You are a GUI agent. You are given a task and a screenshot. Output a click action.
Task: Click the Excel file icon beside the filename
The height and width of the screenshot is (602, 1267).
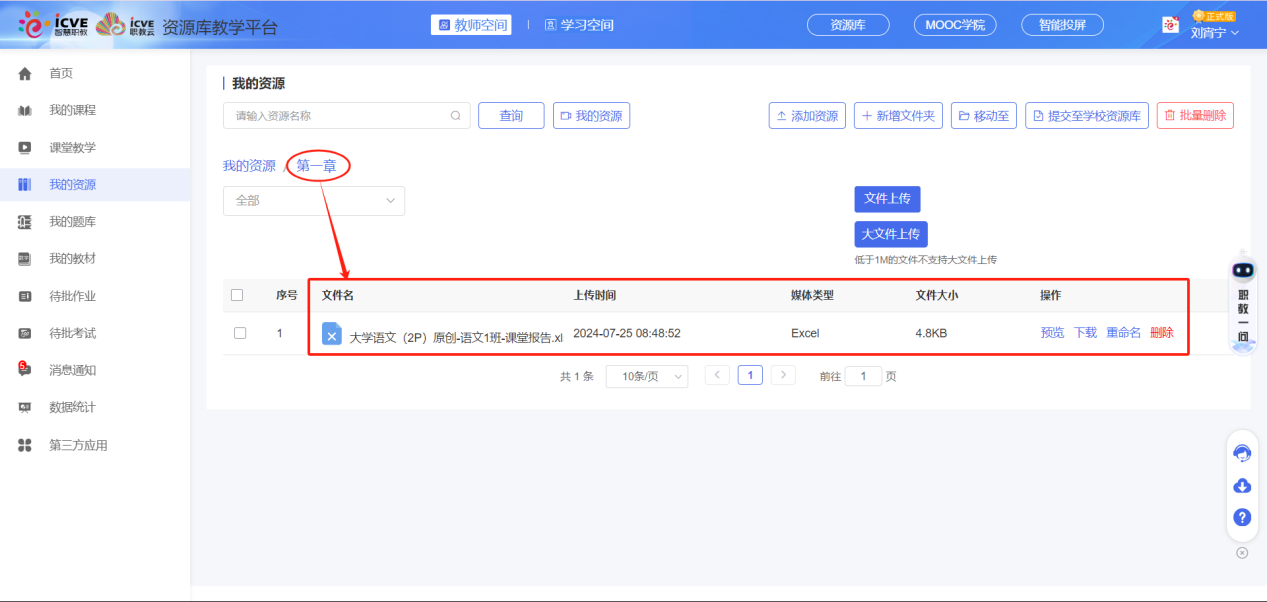click(332, 334)
